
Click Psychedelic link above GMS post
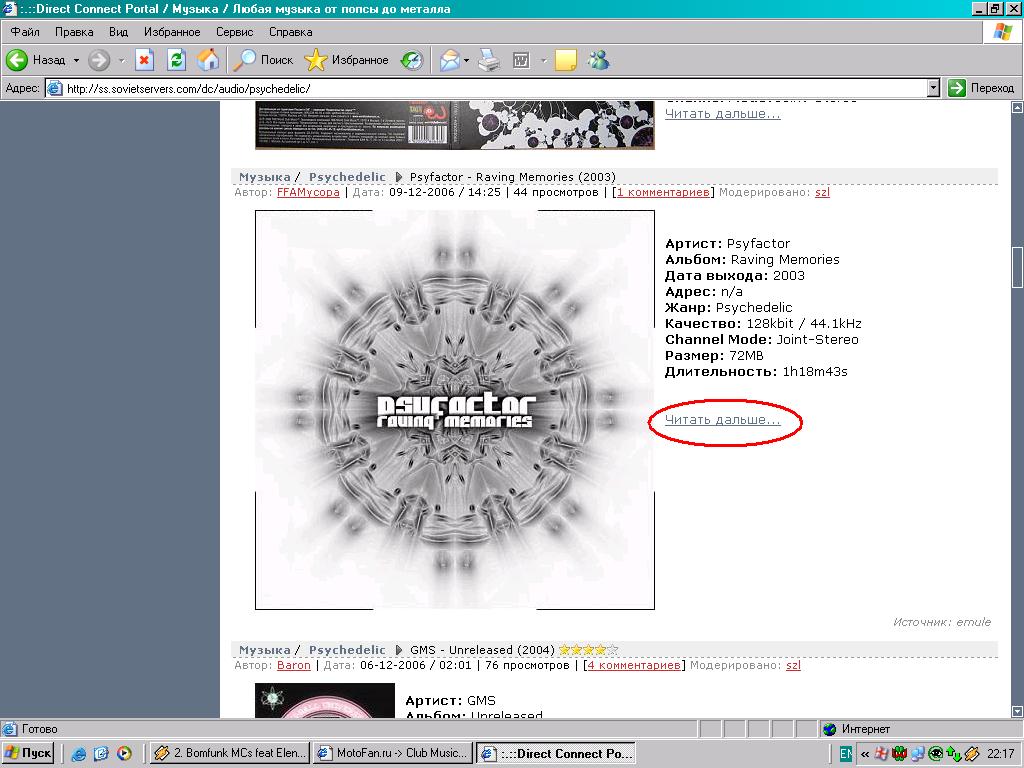(x=347, y=650)
